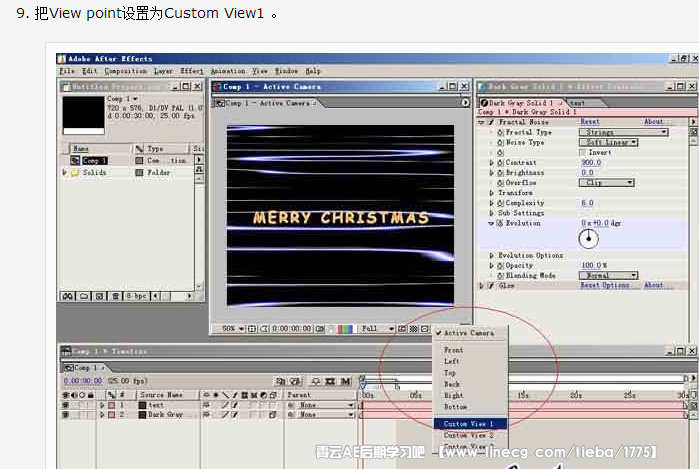Viewport: 699px width, 469px height.
Task: Select Front view from the popup menu
Action: click(x=453, y=350)
